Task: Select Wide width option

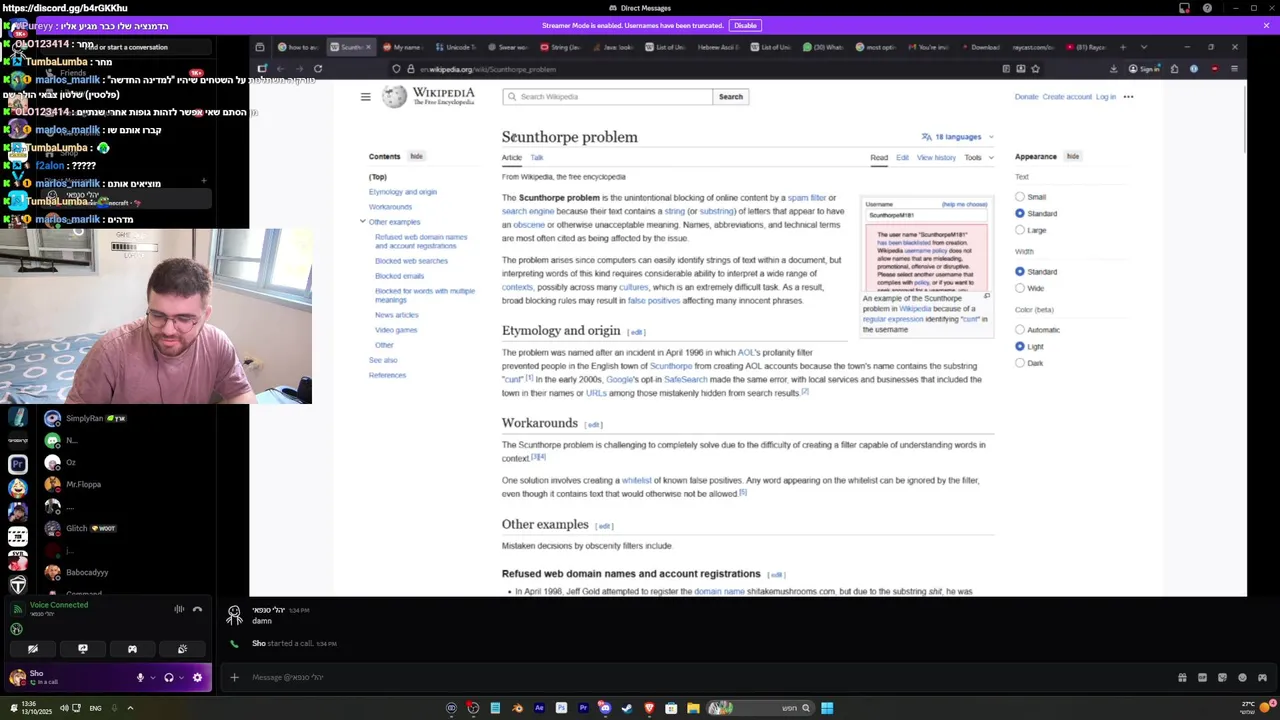Action: tap(1020, 288)
